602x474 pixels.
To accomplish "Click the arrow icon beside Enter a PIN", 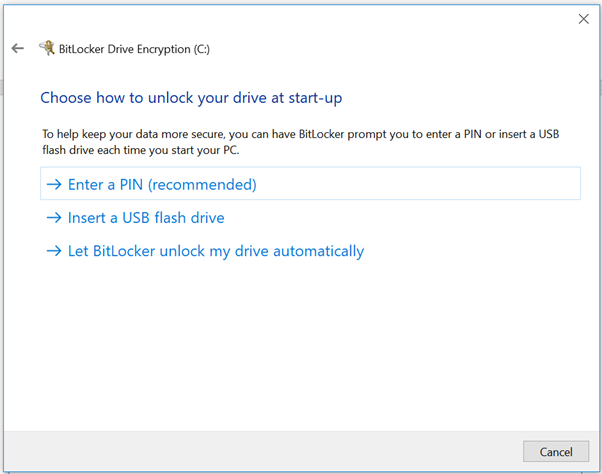I will coord(54,185).
